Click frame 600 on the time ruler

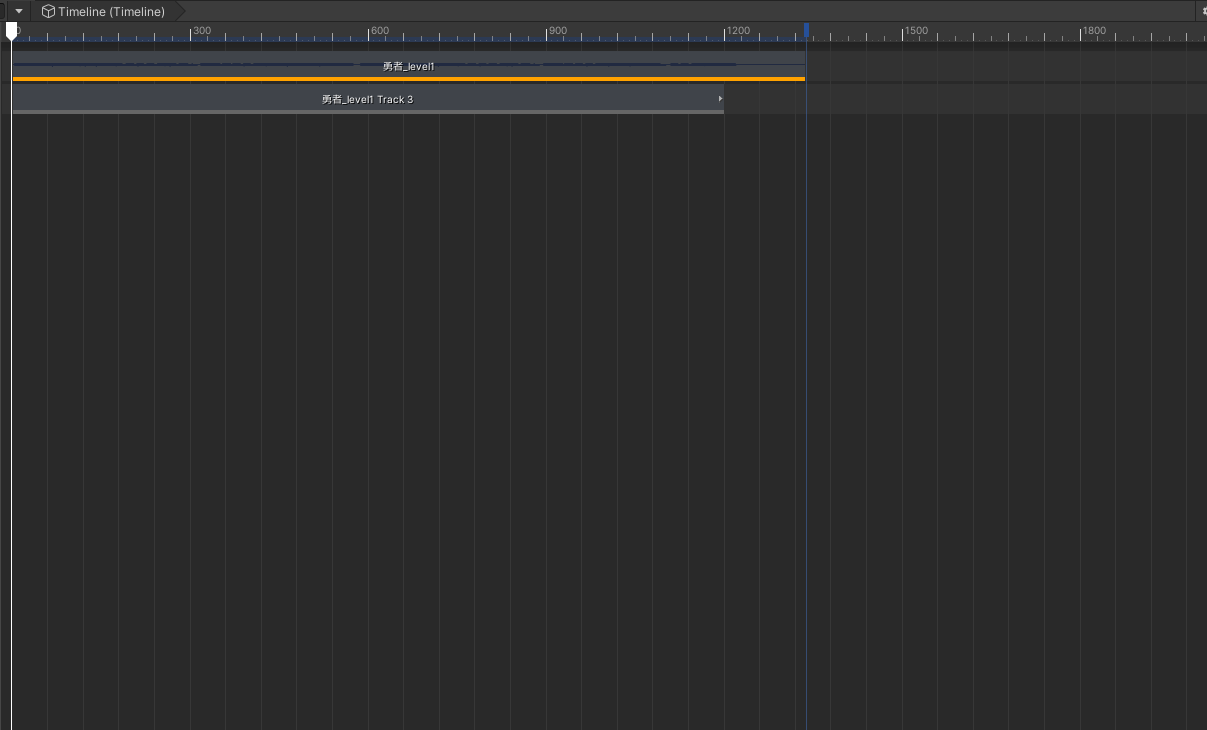[x=379, y=31]
